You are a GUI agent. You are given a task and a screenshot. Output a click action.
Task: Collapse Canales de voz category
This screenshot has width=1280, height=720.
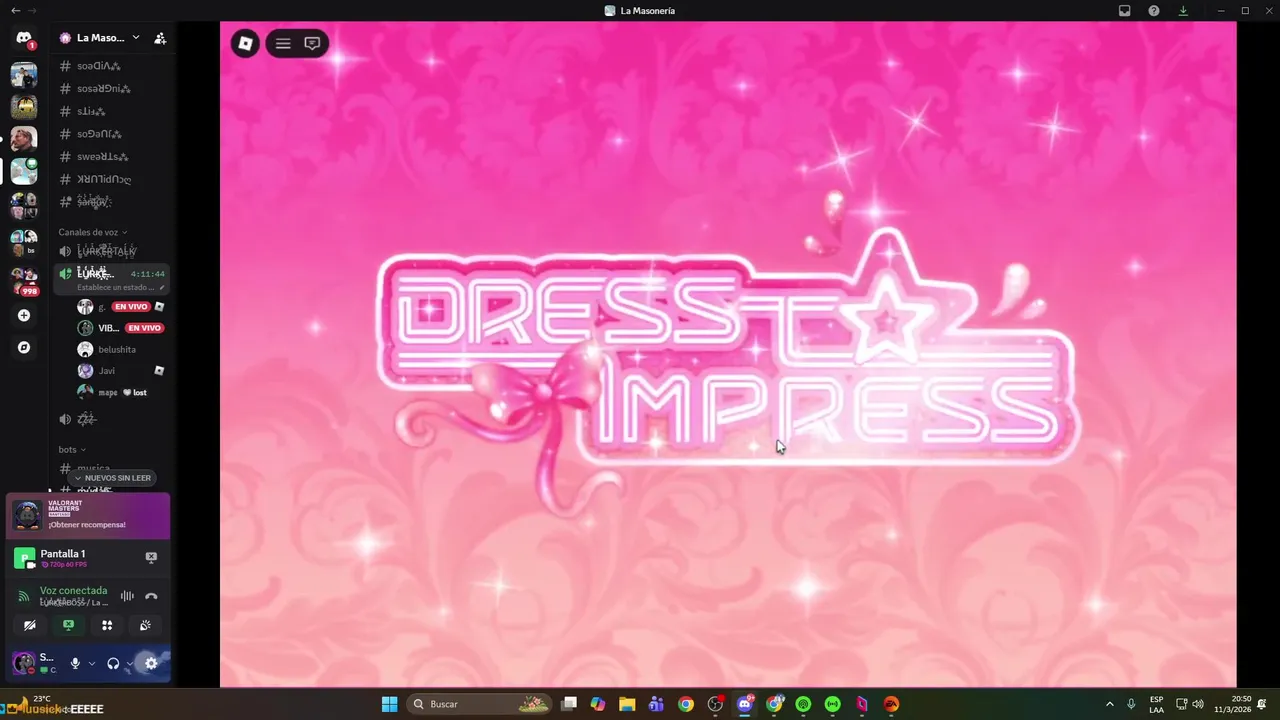click(x=93, y=232)
